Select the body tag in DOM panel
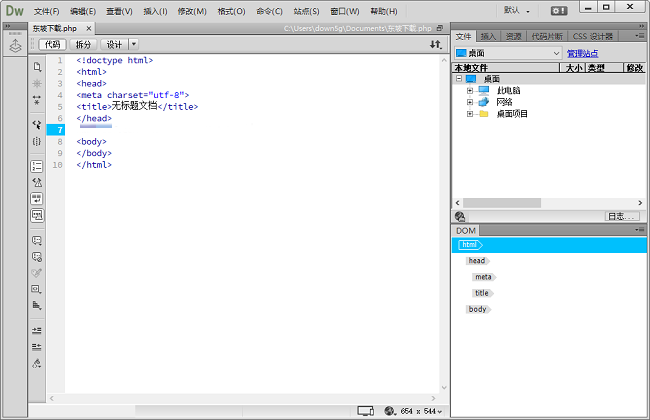This screenshot has width=650, height=420. coord(477,309)
